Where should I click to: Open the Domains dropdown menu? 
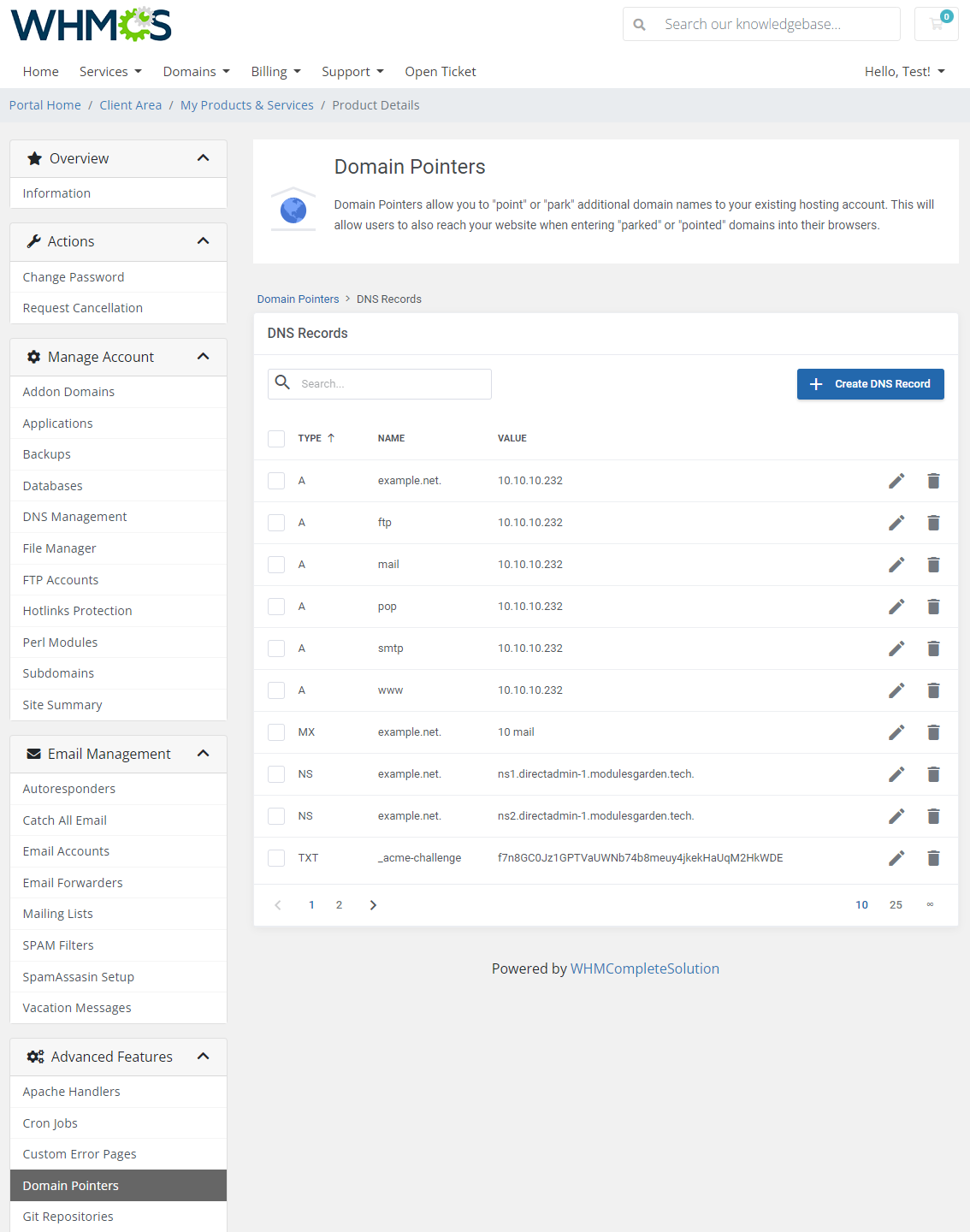[x=197, y=72]
